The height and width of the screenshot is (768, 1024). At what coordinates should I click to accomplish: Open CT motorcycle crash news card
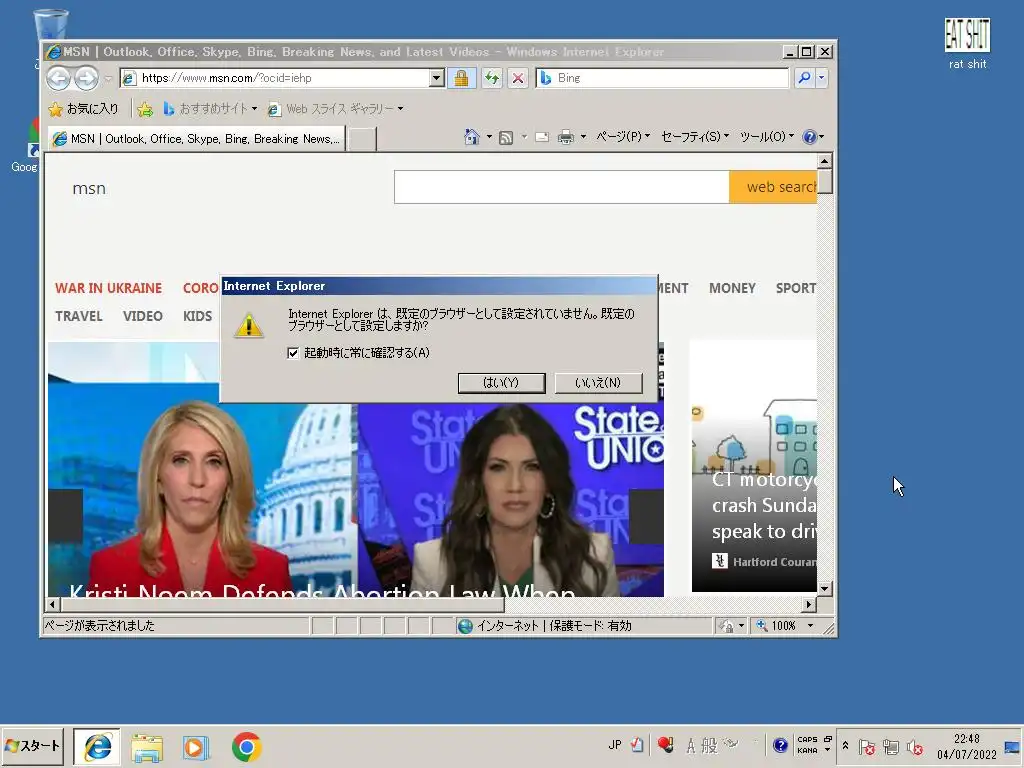(754, 466)
